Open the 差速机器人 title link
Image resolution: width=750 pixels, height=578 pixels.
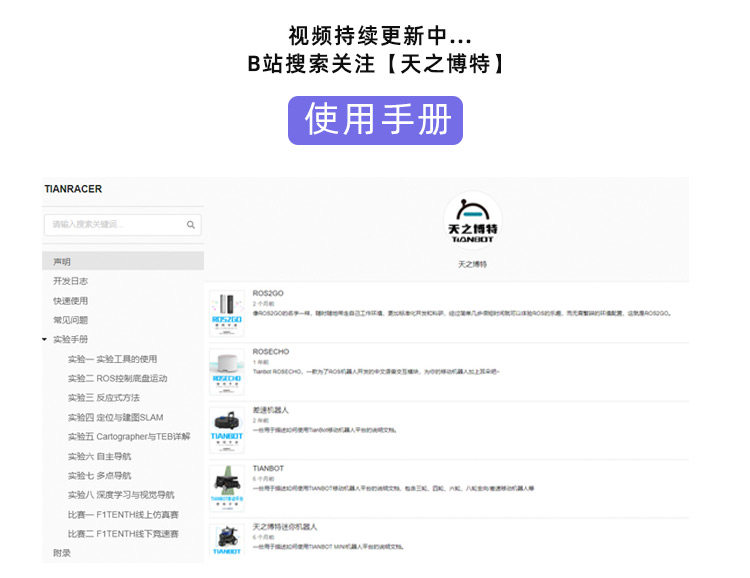(x=270, y=410)
